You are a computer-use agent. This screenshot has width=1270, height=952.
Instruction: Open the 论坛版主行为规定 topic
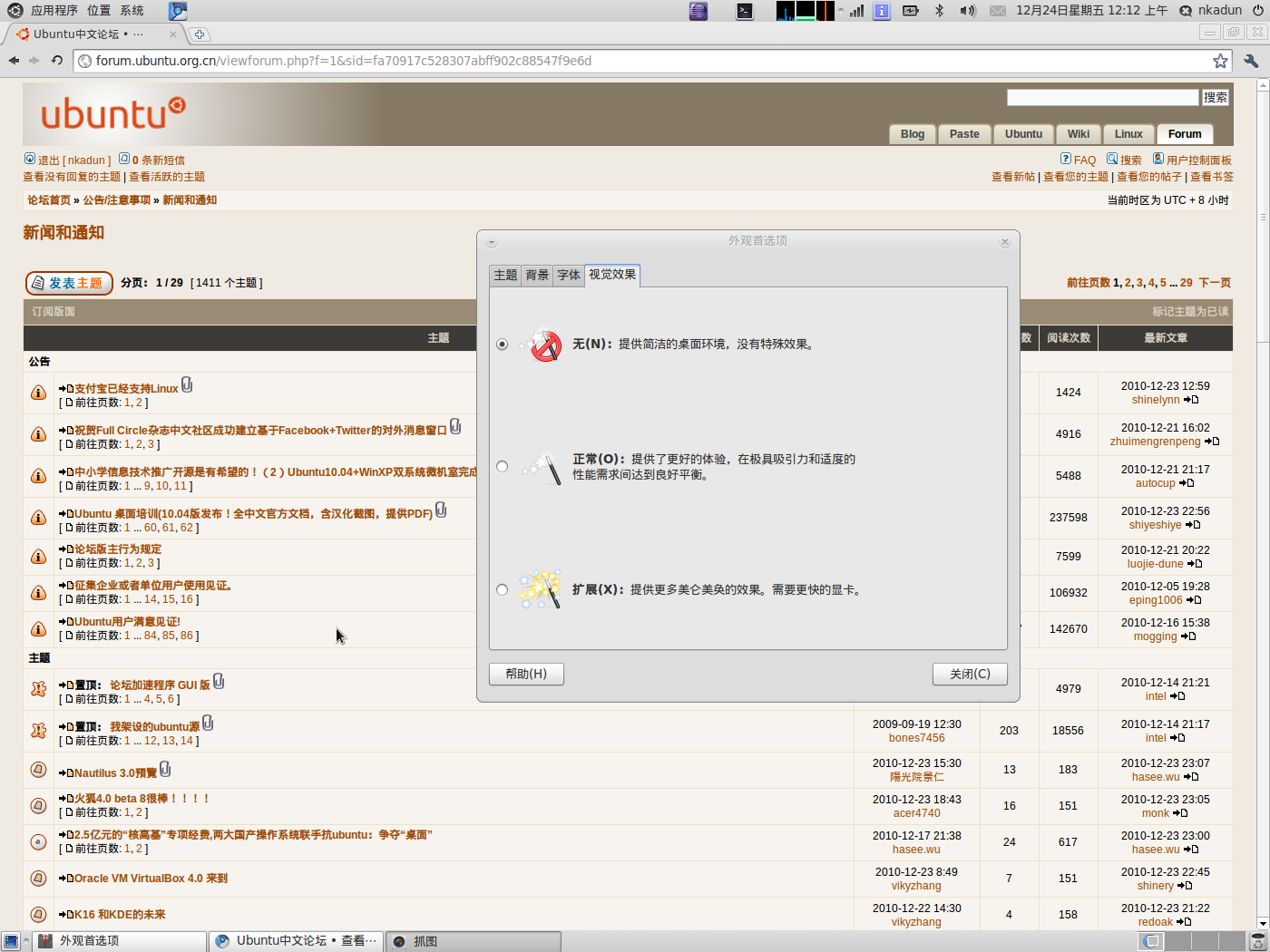(118, 549)
